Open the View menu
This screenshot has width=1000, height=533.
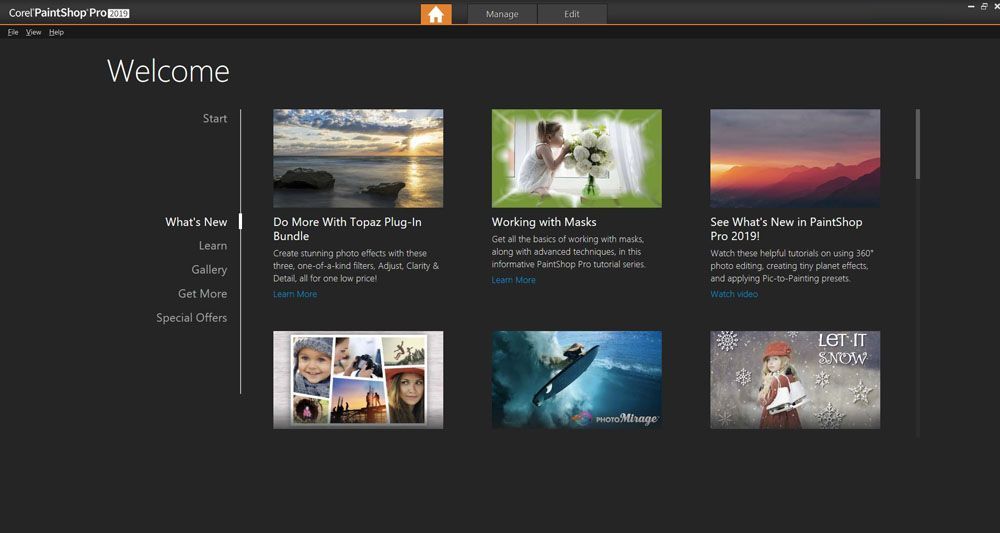[x=33, y=33]
